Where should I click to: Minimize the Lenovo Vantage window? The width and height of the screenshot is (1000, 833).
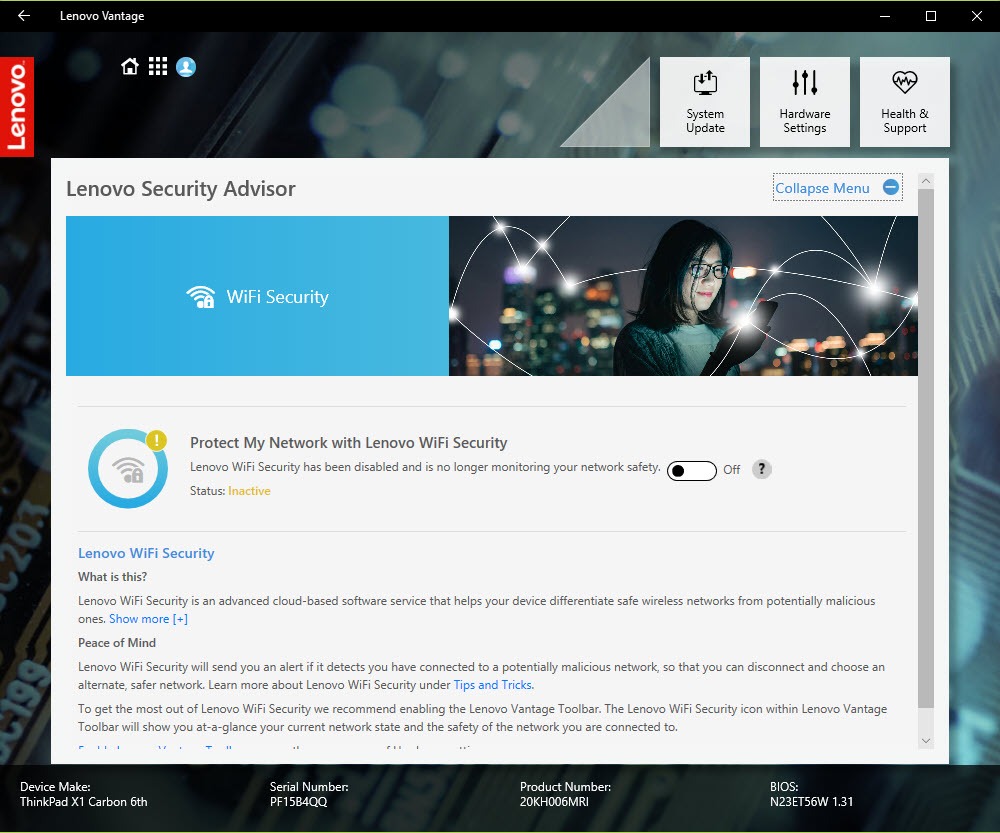[x=885, y=16]
